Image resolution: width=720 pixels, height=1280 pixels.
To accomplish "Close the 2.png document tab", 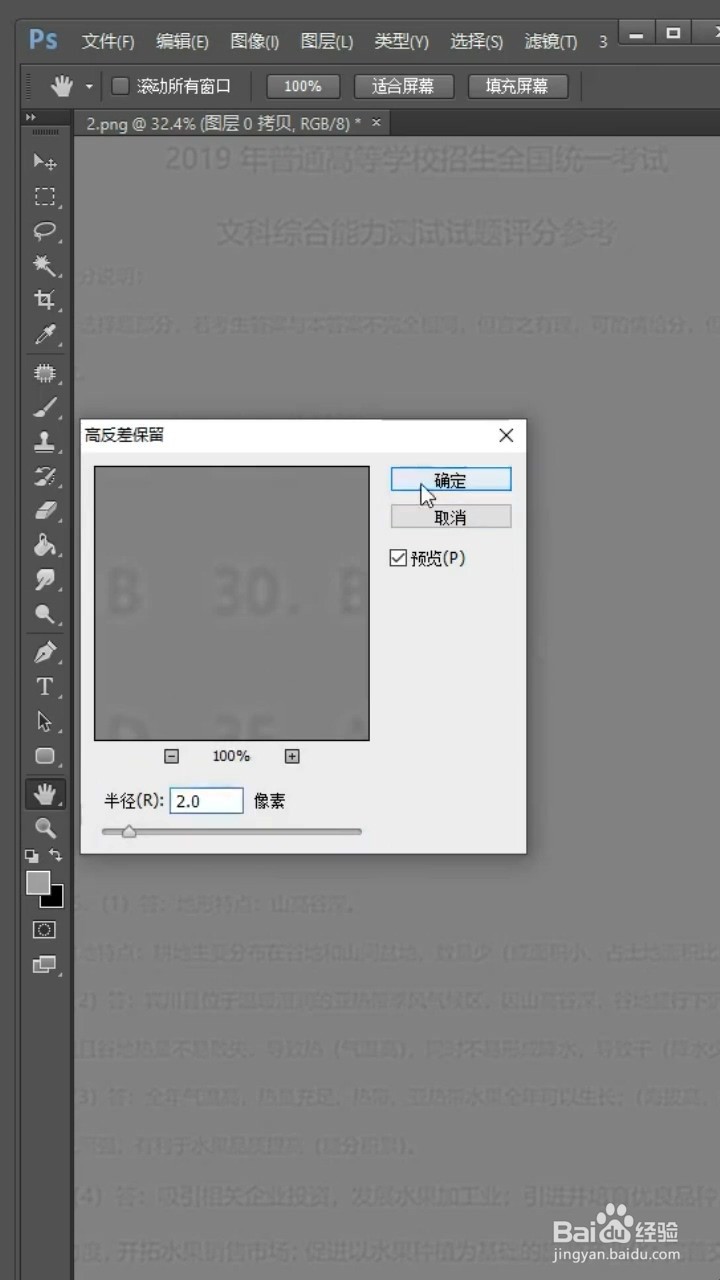I will pyautogui.click(x=376, y=123).
